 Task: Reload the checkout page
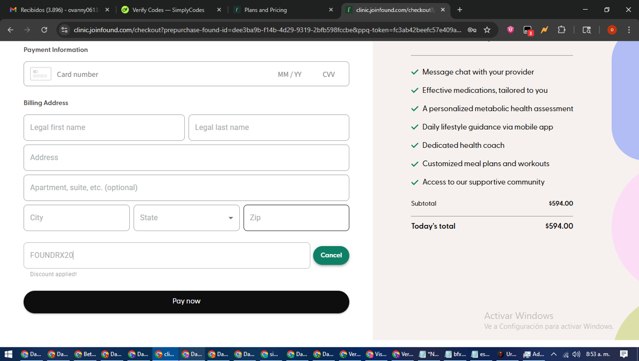pyautogui.click(x=44, y=30)
